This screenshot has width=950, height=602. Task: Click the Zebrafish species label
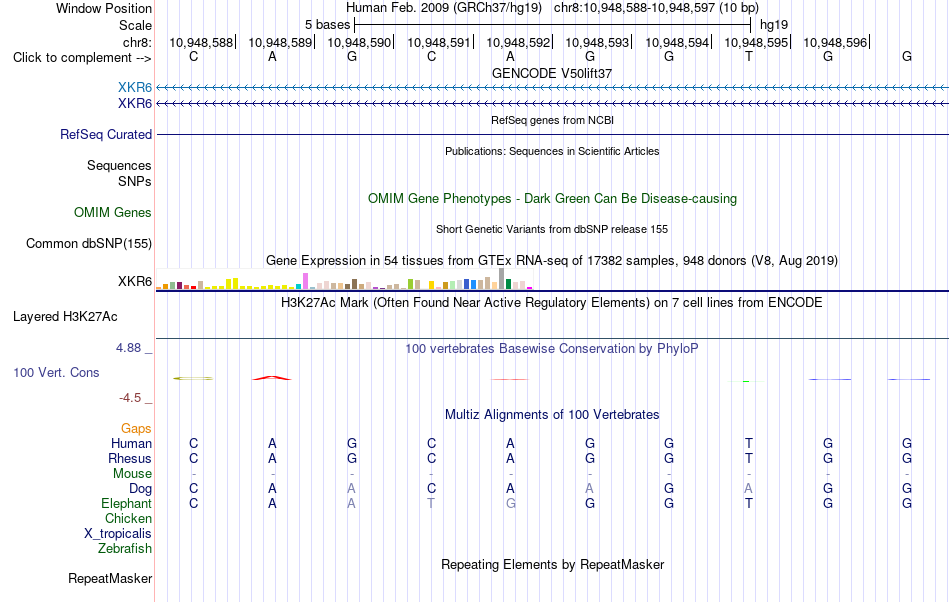[125, 549]
